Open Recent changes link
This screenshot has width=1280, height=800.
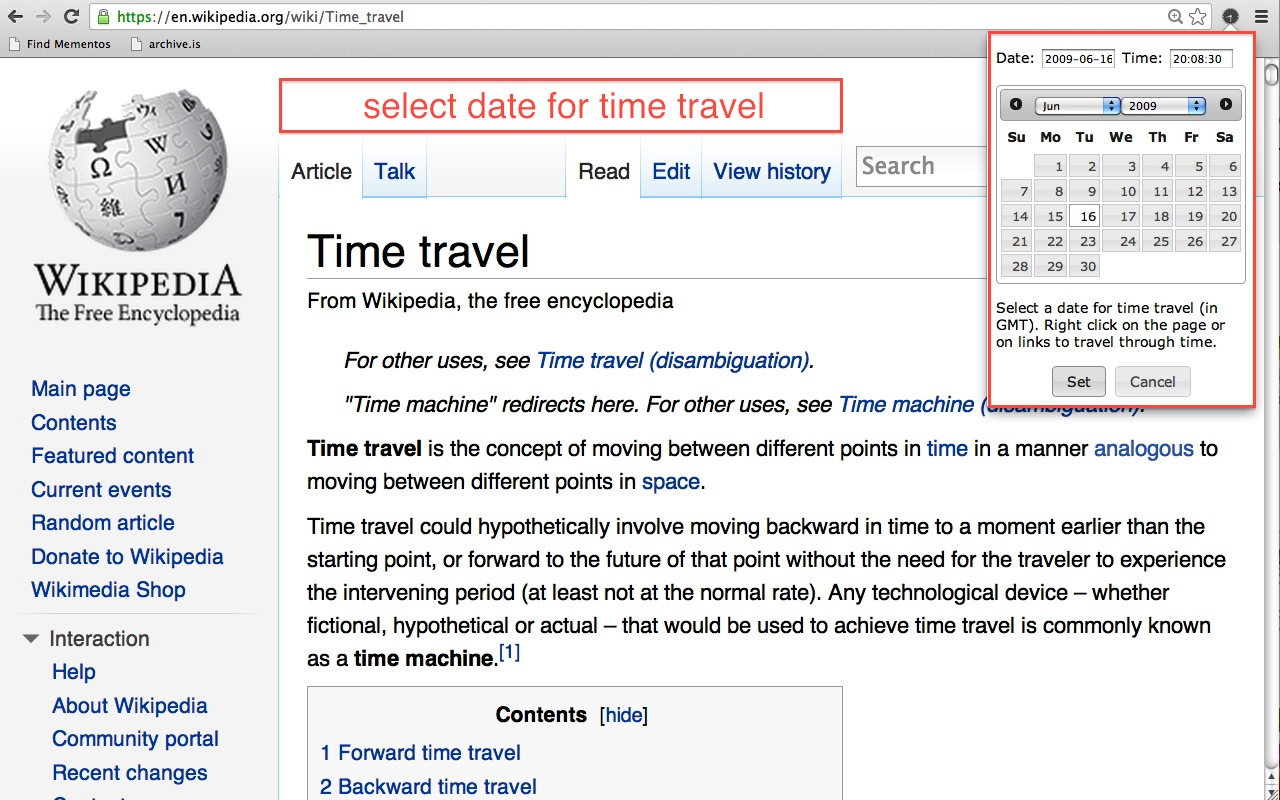tap(130, 773)
